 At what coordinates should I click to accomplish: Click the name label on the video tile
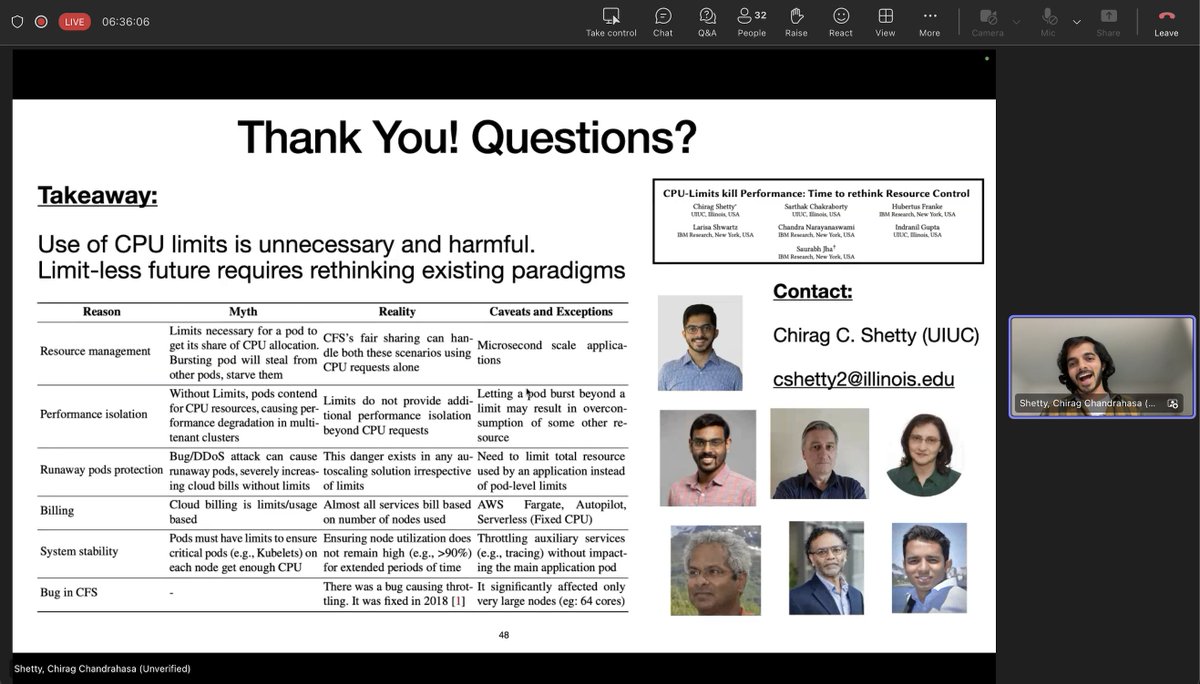pos(1087,404)
